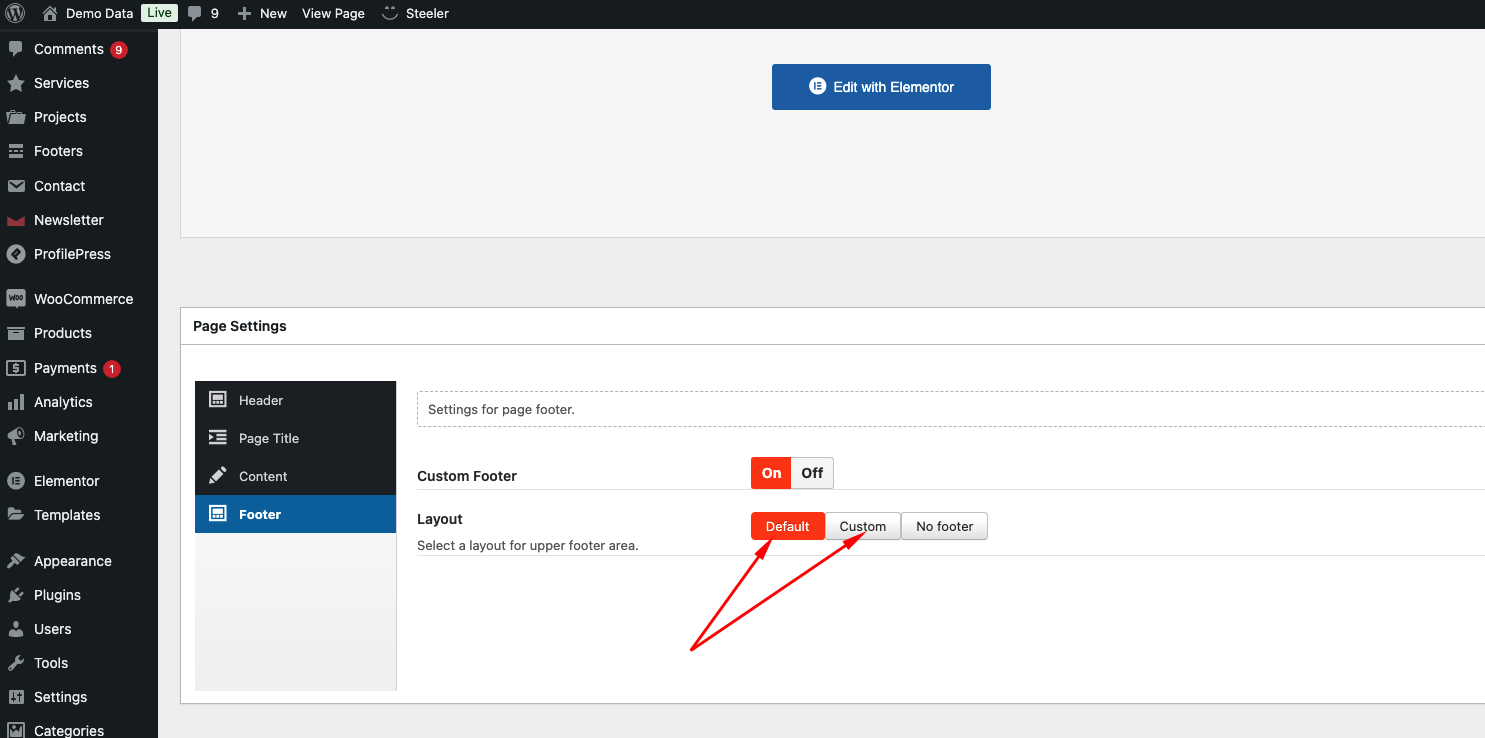Click the Settings sliders icon
1485x738 pixels.
click(x=16, y=697)
